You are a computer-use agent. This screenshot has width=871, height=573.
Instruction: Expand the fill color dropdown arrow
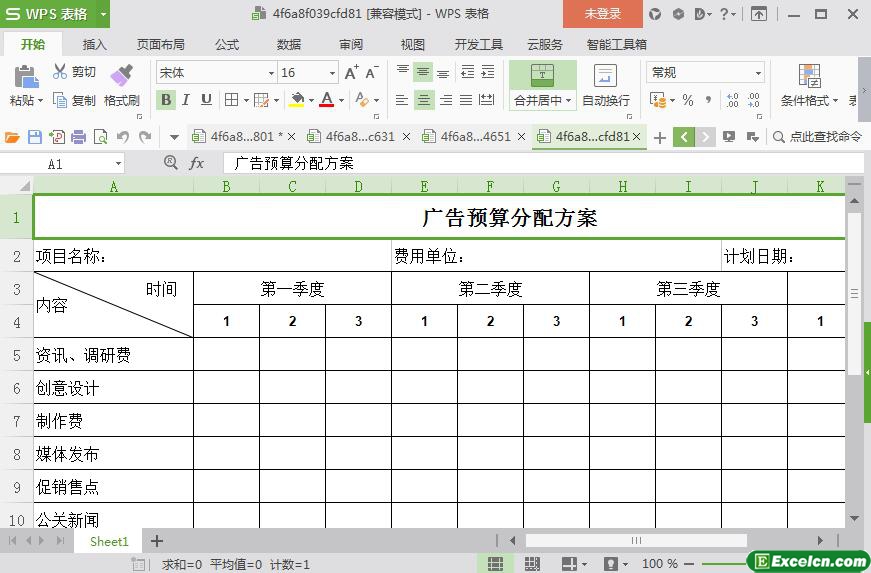(311, 100)
